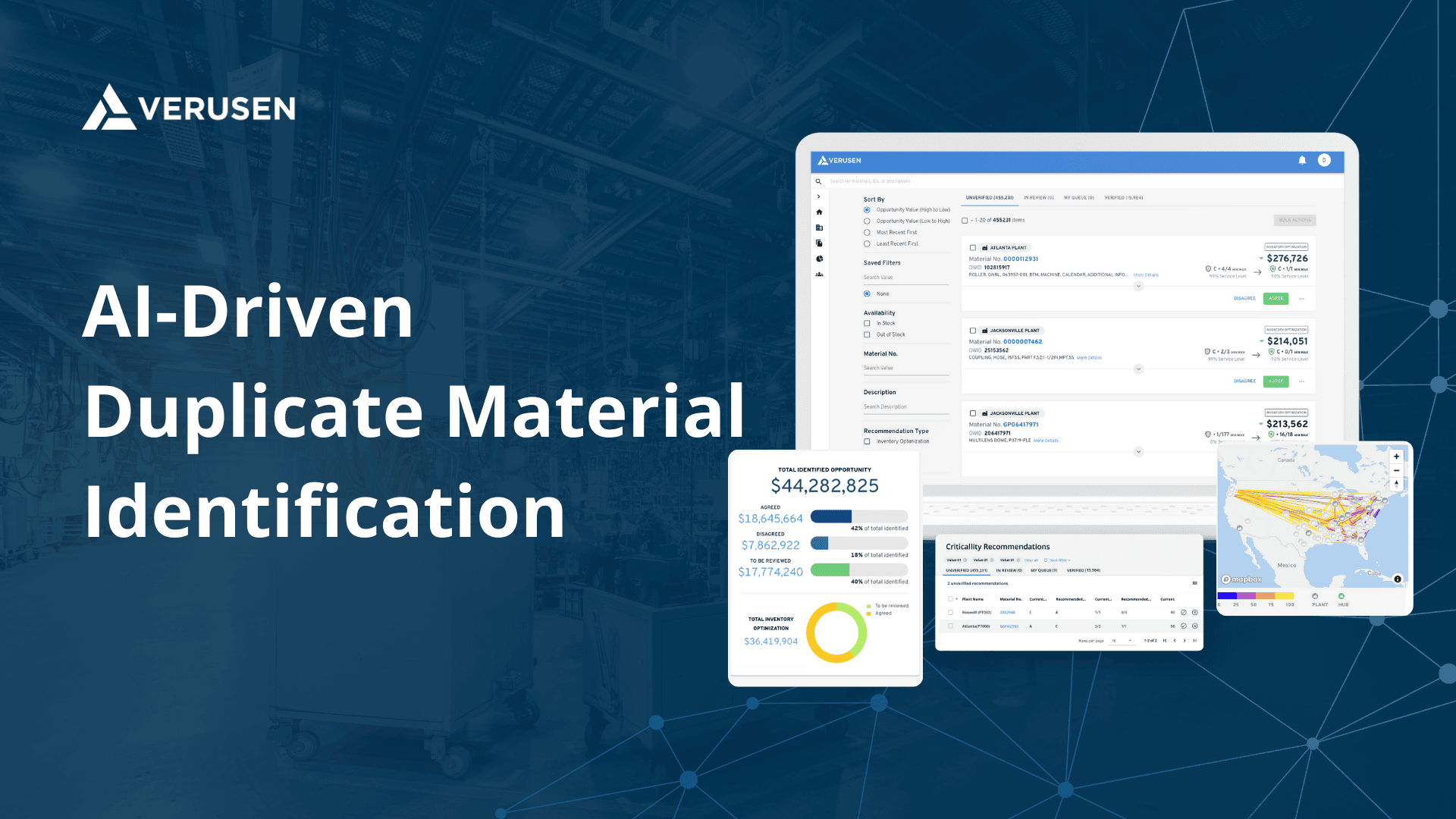Select Opportunity Value Low to High

click(x=867, y=221)
